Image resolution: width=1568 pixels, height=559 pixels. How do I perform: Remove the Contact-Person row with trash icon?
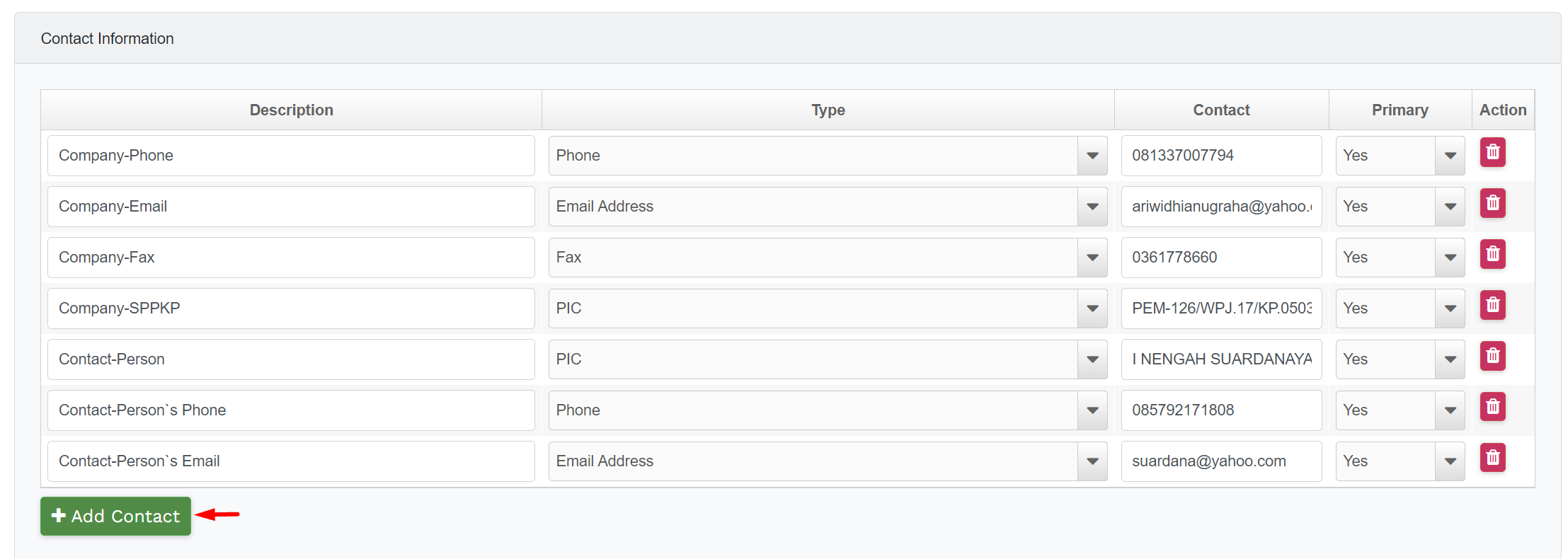[x=1492, y=356]
